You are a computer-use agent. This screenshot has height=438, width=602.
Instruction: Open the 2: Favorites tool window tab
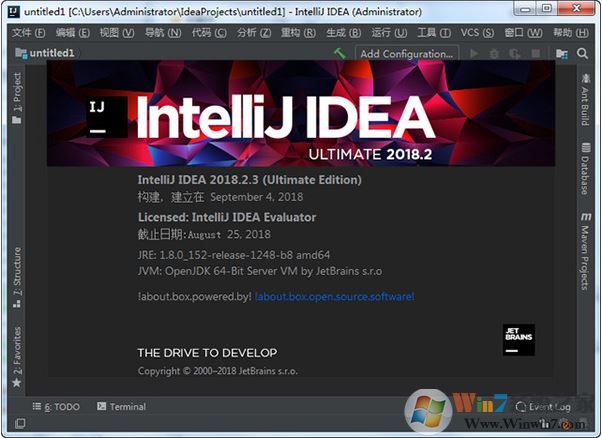[17, 357]
